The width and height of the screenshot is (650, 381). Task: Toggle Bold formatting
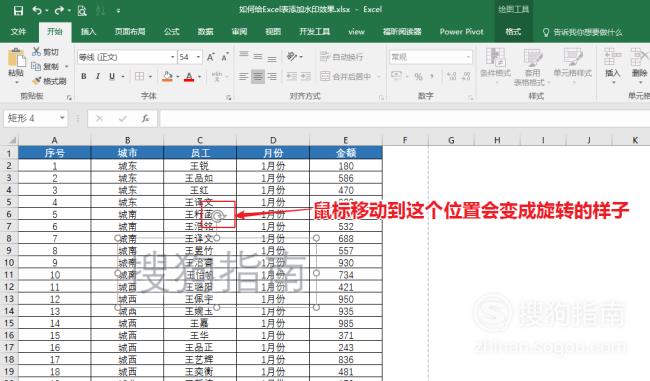click(x=84, y=76)
